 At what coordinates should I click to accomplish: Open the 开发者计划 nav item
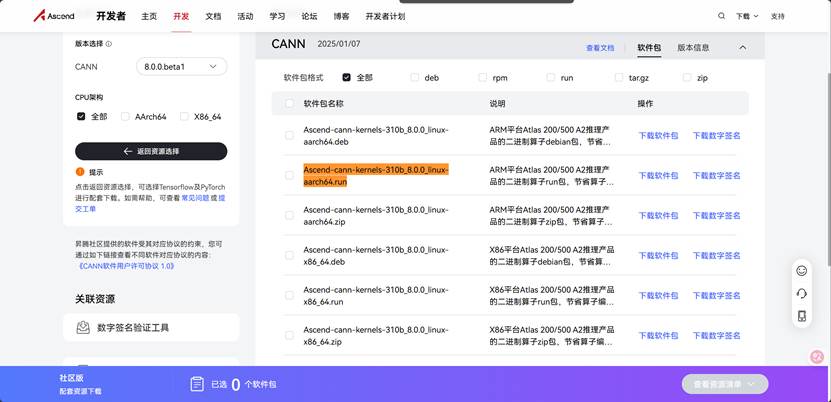pyautogui.click(x=385, y=16)
